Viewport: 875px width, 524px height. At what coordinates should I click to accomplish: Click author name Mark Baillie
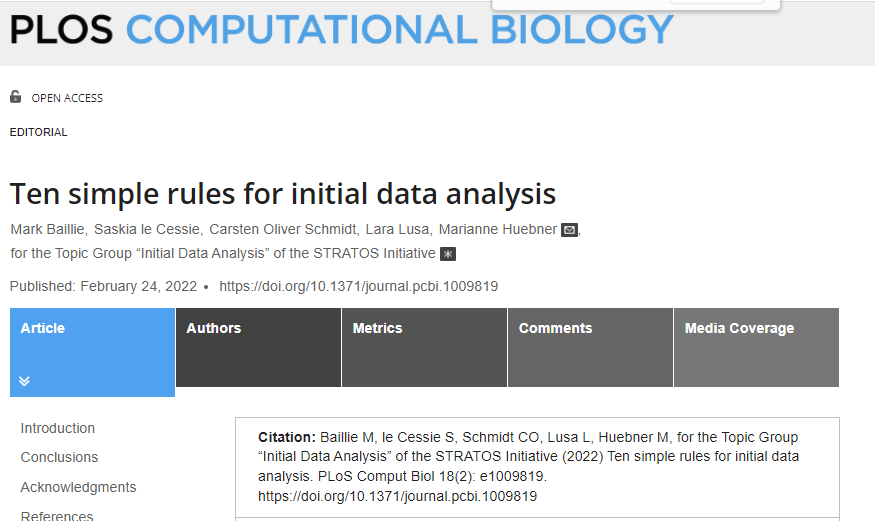[47, 229]
